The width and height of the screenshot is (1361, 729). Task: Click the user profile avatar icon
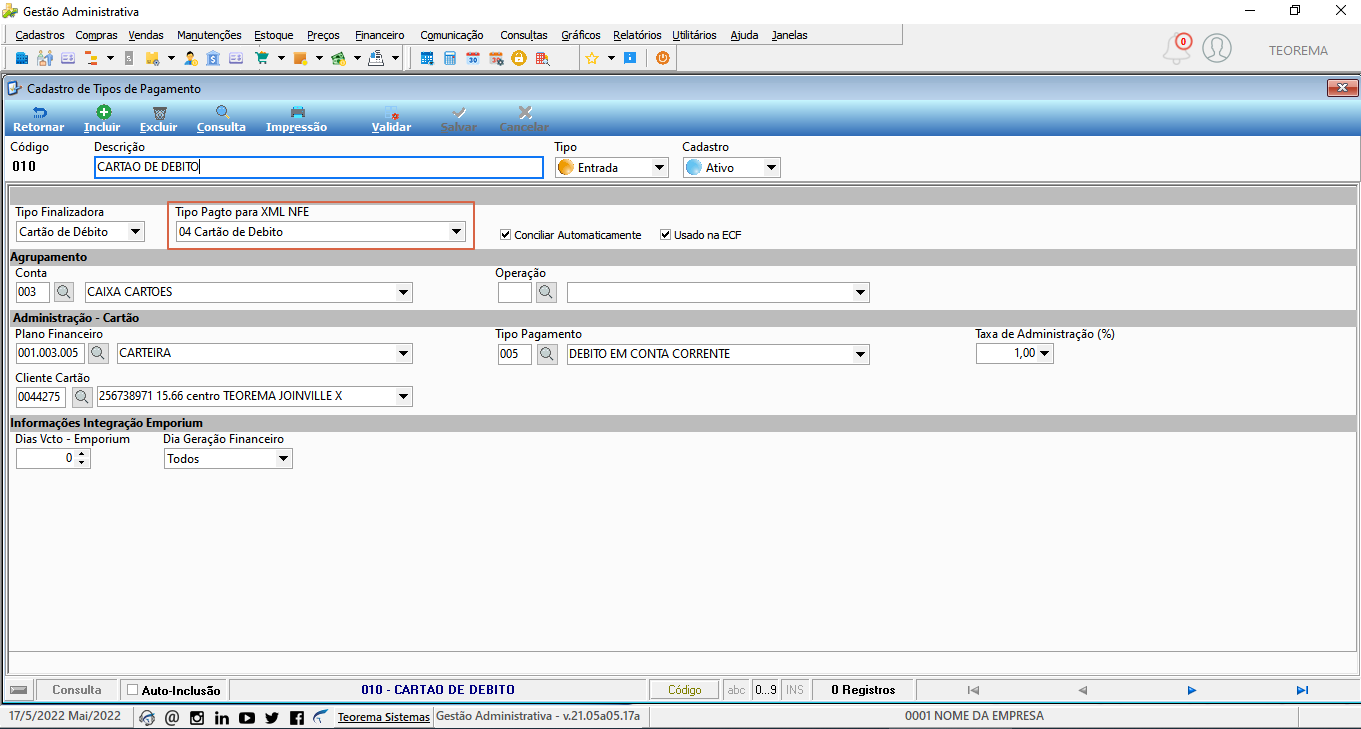click(x=1217, y=48)
